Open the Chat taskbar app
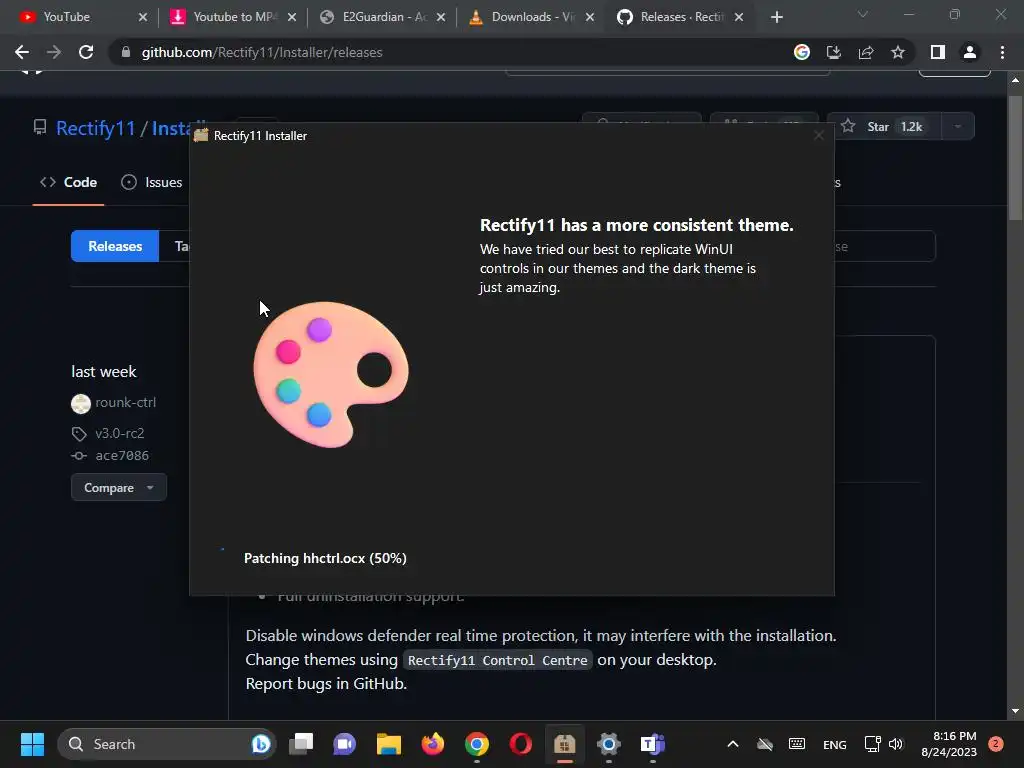Viewport: 1024px width, 768px height. [345, 744]
